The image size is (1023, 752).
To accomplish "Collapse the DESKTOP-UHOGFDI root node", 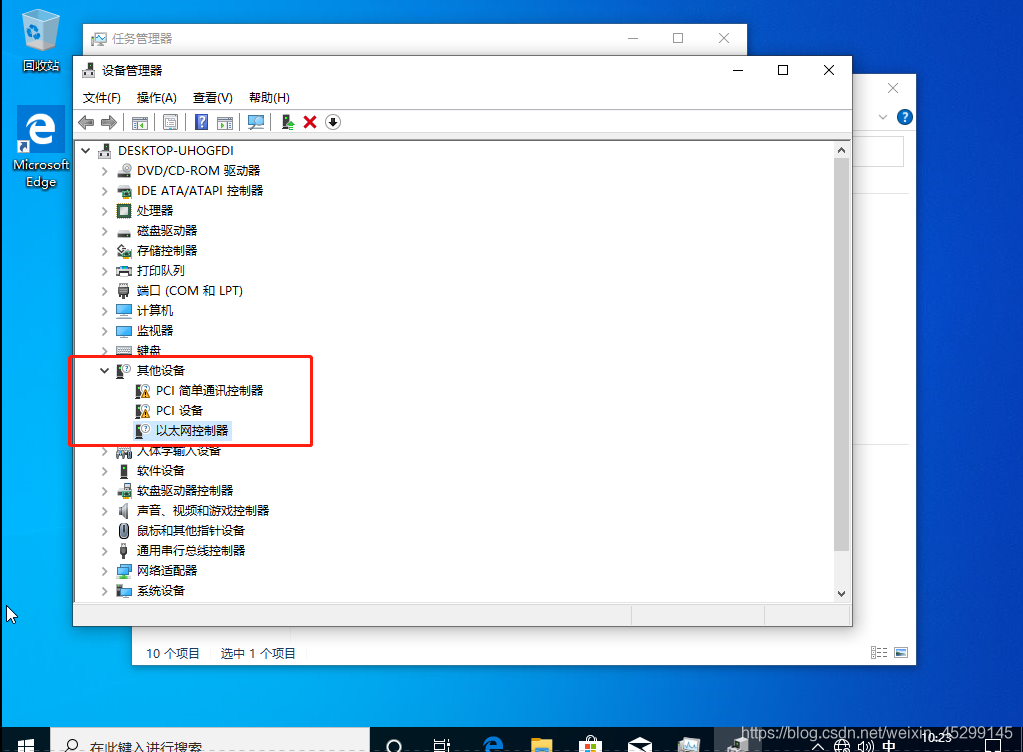I will [85, 151].
